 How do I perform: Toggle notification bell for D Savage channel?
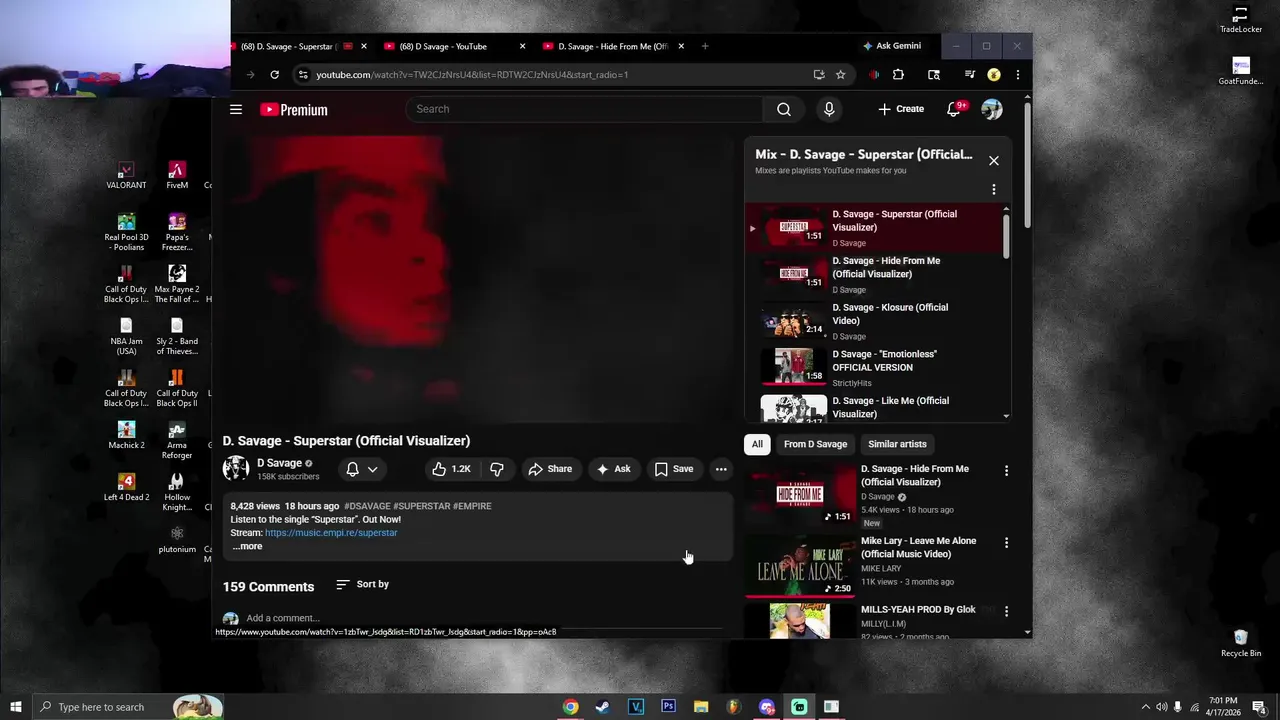click(361, 469)
